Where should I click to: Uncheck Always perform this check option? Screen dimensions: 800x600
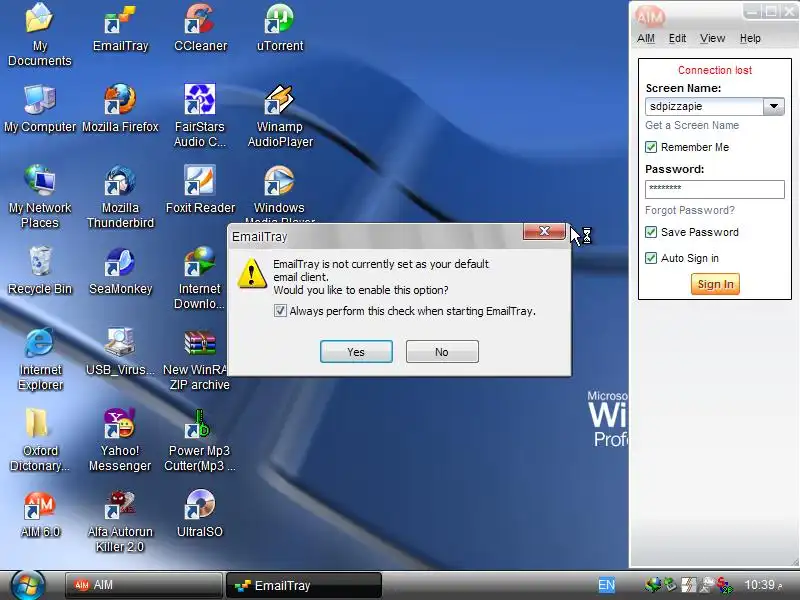coord(280,311)
